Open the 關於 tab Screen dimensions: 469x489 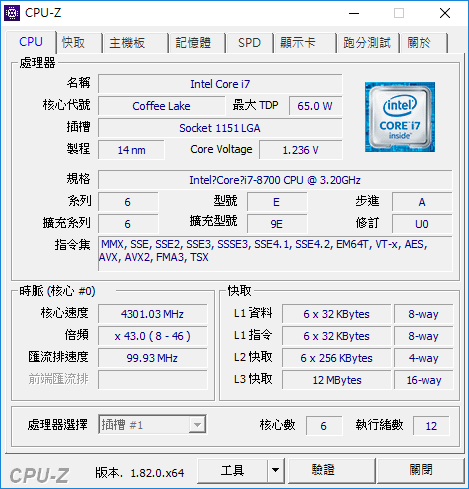[x=423, y=43]
